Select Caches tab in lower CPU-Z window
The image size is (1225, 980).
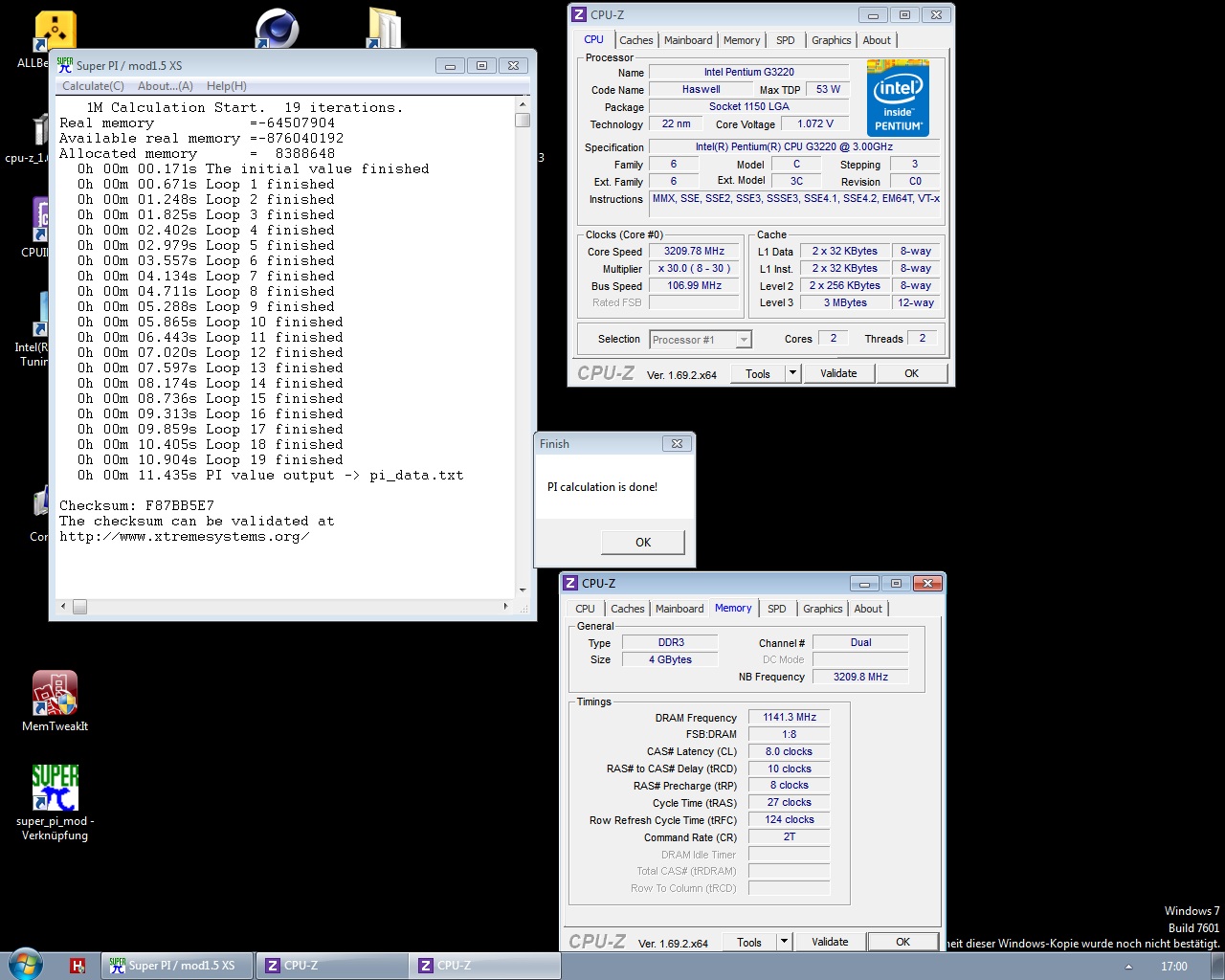627,609
